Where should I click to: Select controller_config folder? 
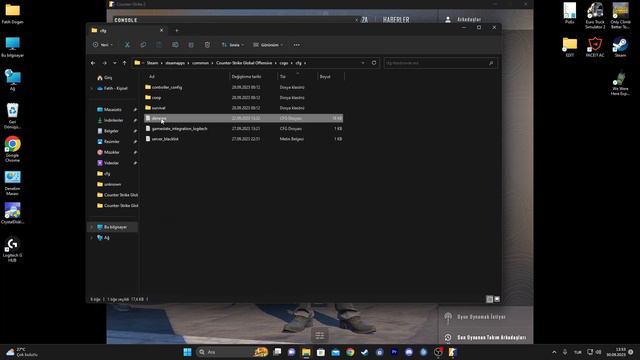243,87
